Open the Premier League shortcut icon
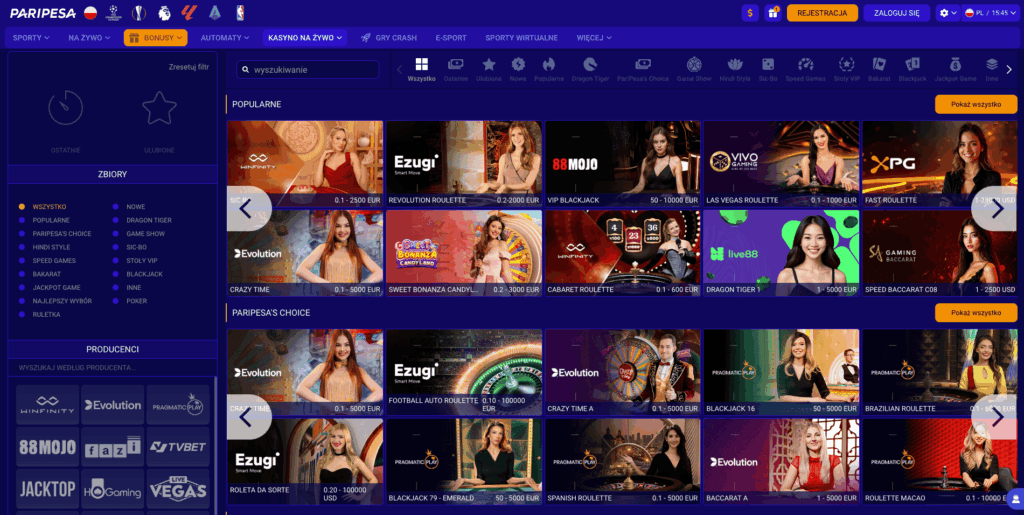The height and width of the screenshot is (515, 1024). coord(164,13)
